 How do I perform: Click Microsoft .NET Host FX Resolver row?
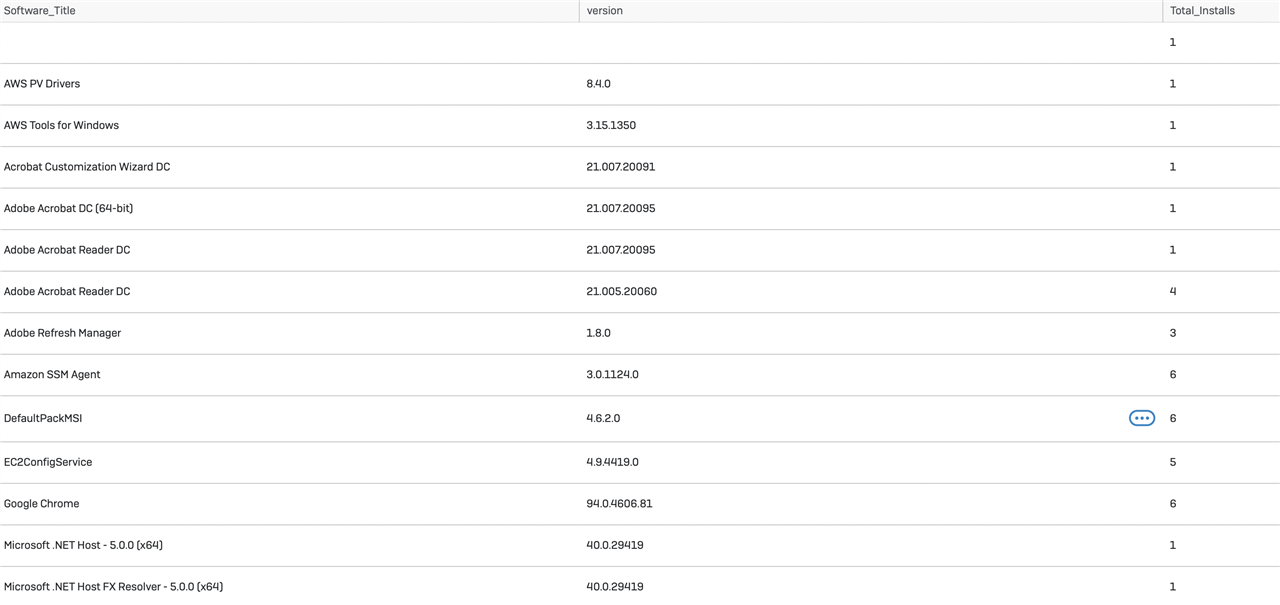pyautogui.click(x=640, y=586)
